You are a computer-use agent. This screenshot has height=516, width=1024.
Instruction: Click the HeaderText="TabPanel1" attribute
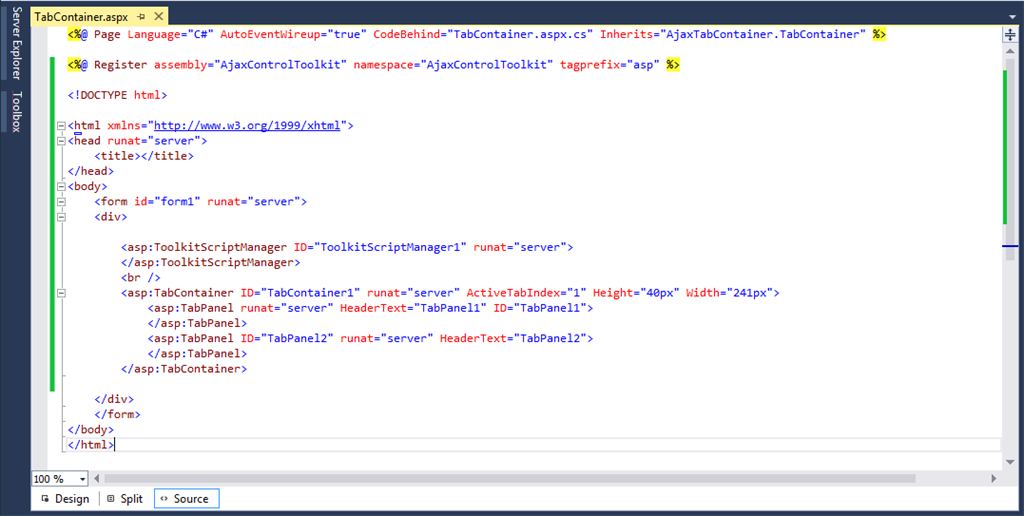[413, 308]
